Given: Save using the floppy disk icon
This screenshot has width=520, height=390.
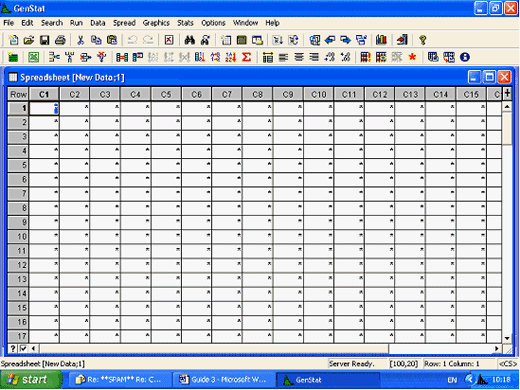Looking at the screenshot, I should tap(44, 40).
